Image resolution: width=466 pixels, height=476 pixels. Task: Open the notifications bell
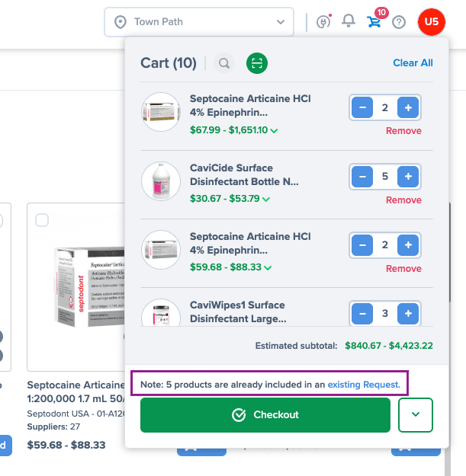point(348,21)
